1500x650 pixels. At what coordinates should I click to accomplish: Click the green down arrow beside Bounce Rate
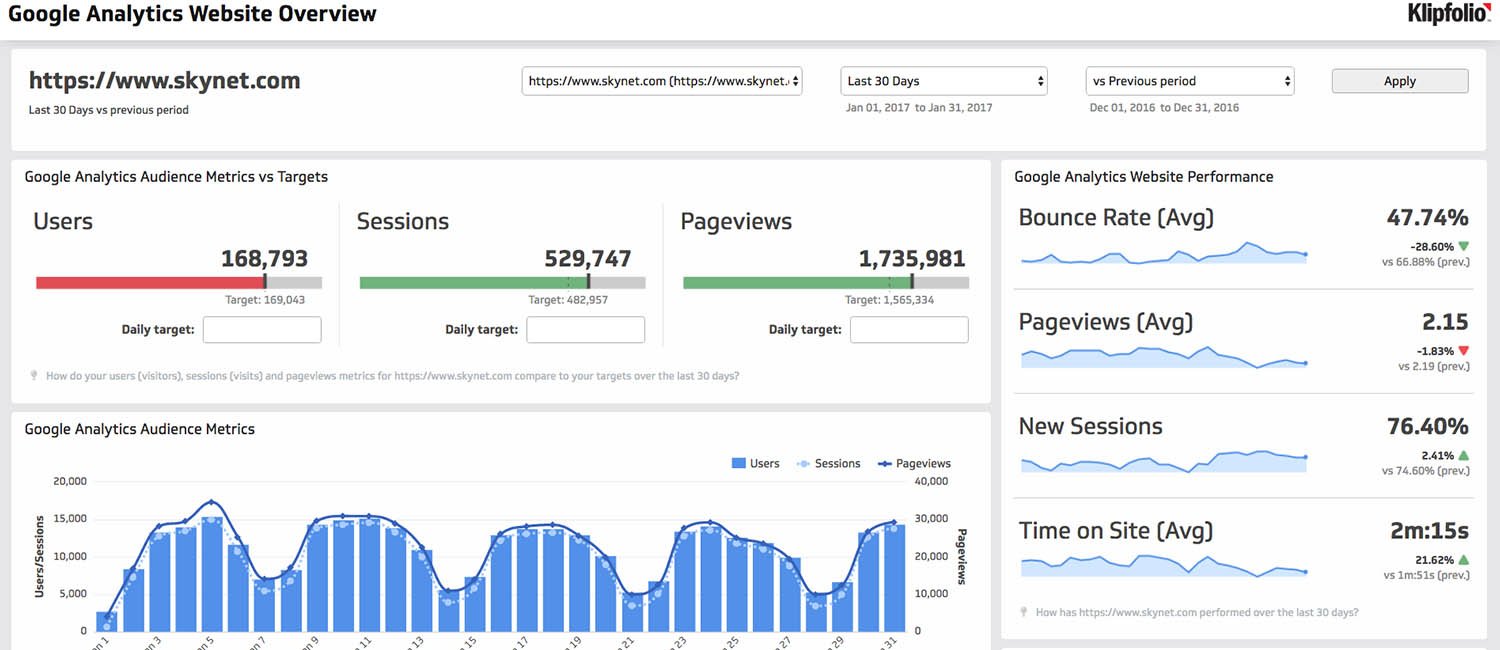[1464, 246]
